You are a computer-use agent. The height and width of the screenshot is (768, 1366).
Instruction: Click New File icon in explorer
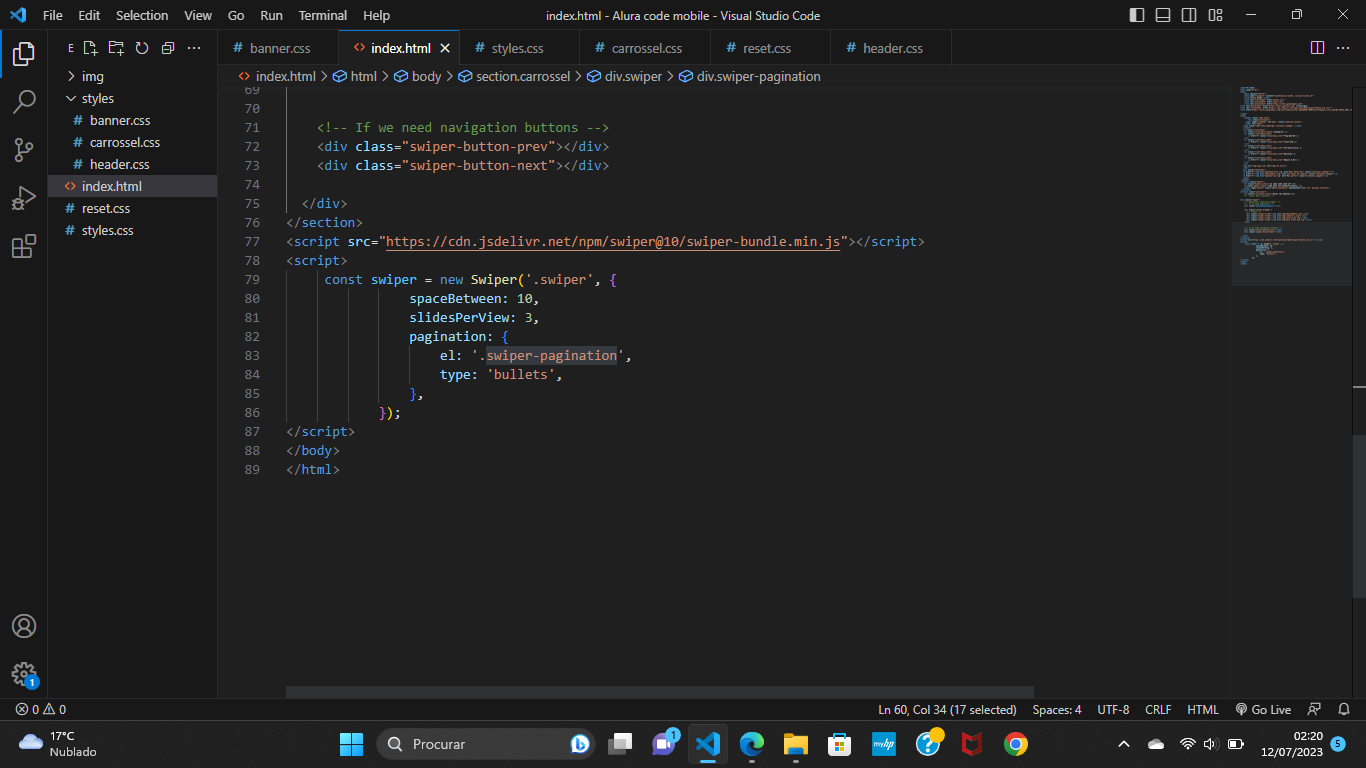click(90, 48)
